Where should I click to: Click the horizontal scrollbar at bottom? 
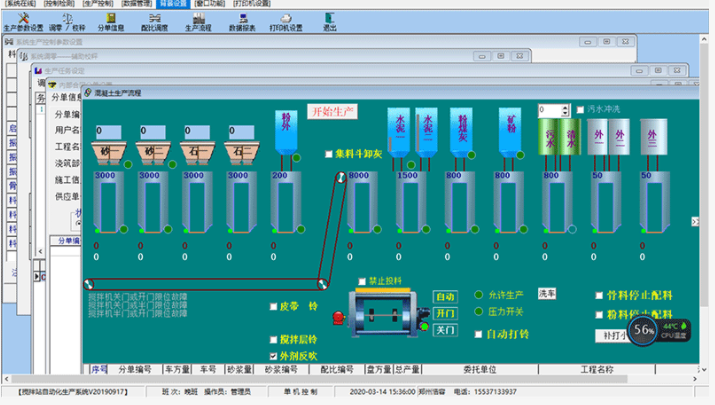click(x=319, y=379)
